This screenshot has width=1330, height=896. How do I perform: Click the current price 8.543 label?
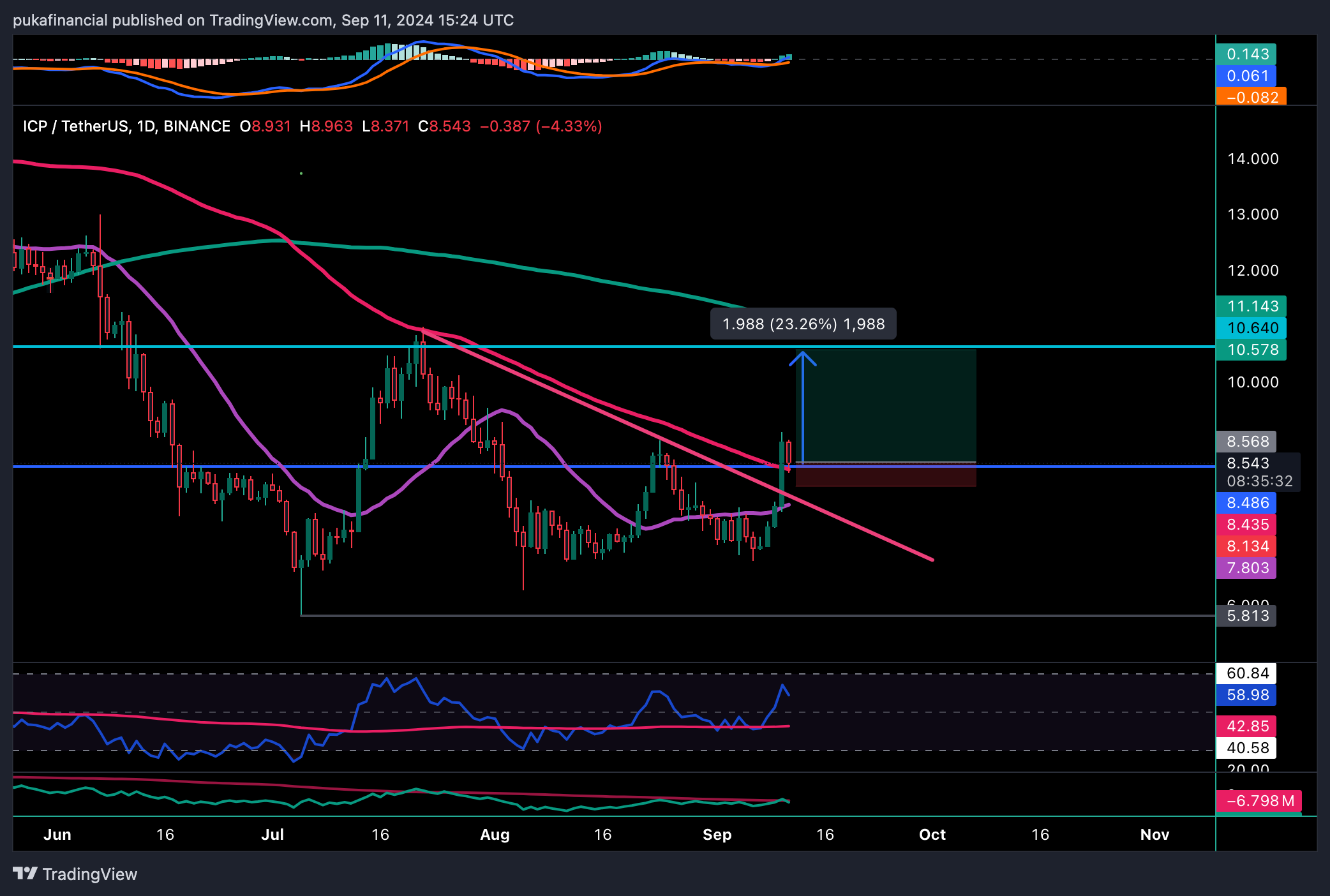coord(1248,463)
